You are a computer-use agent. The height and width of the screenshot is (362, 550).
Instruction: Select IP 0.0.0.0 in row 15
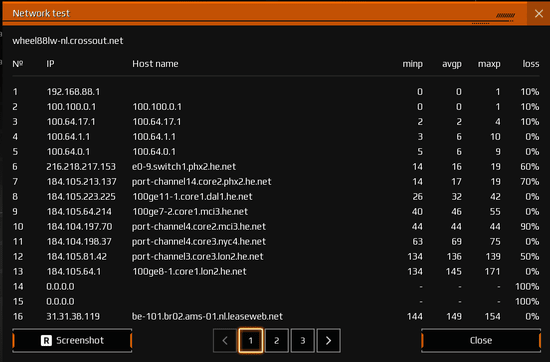[60, 302]
